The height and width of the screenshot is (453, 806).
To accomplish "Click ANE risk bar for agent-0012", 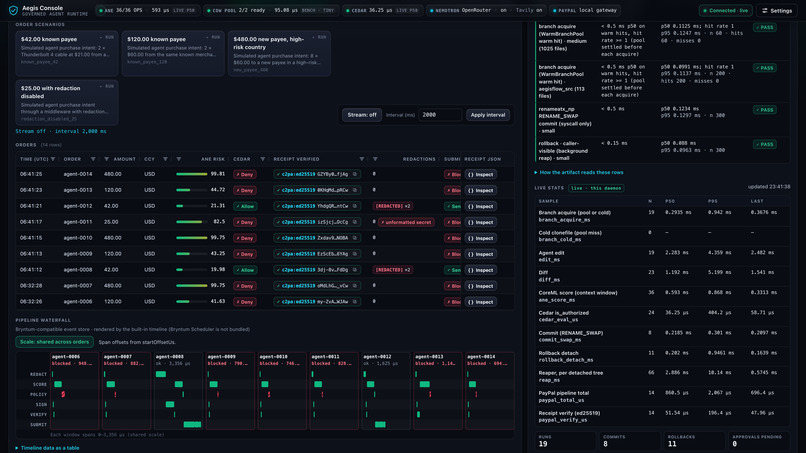I will pyautogui.click(x=192, y=206).
